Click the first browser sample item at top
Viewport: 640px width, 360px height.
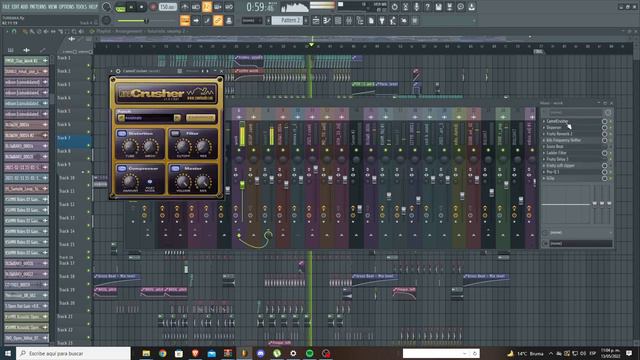(x=26, y=60)
